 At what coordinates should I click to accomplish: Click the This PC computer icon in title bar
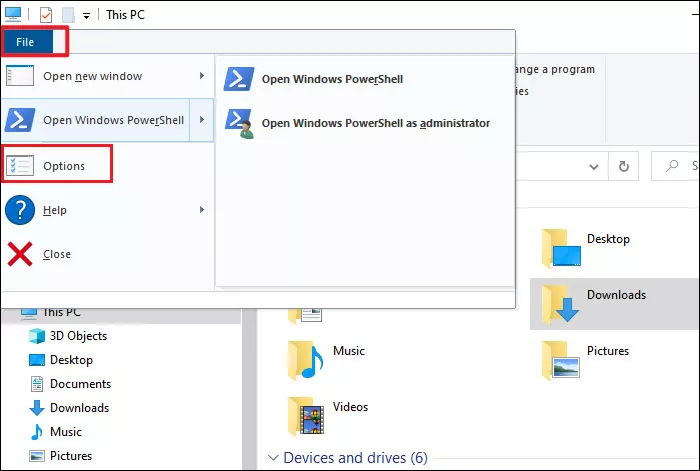13,14
